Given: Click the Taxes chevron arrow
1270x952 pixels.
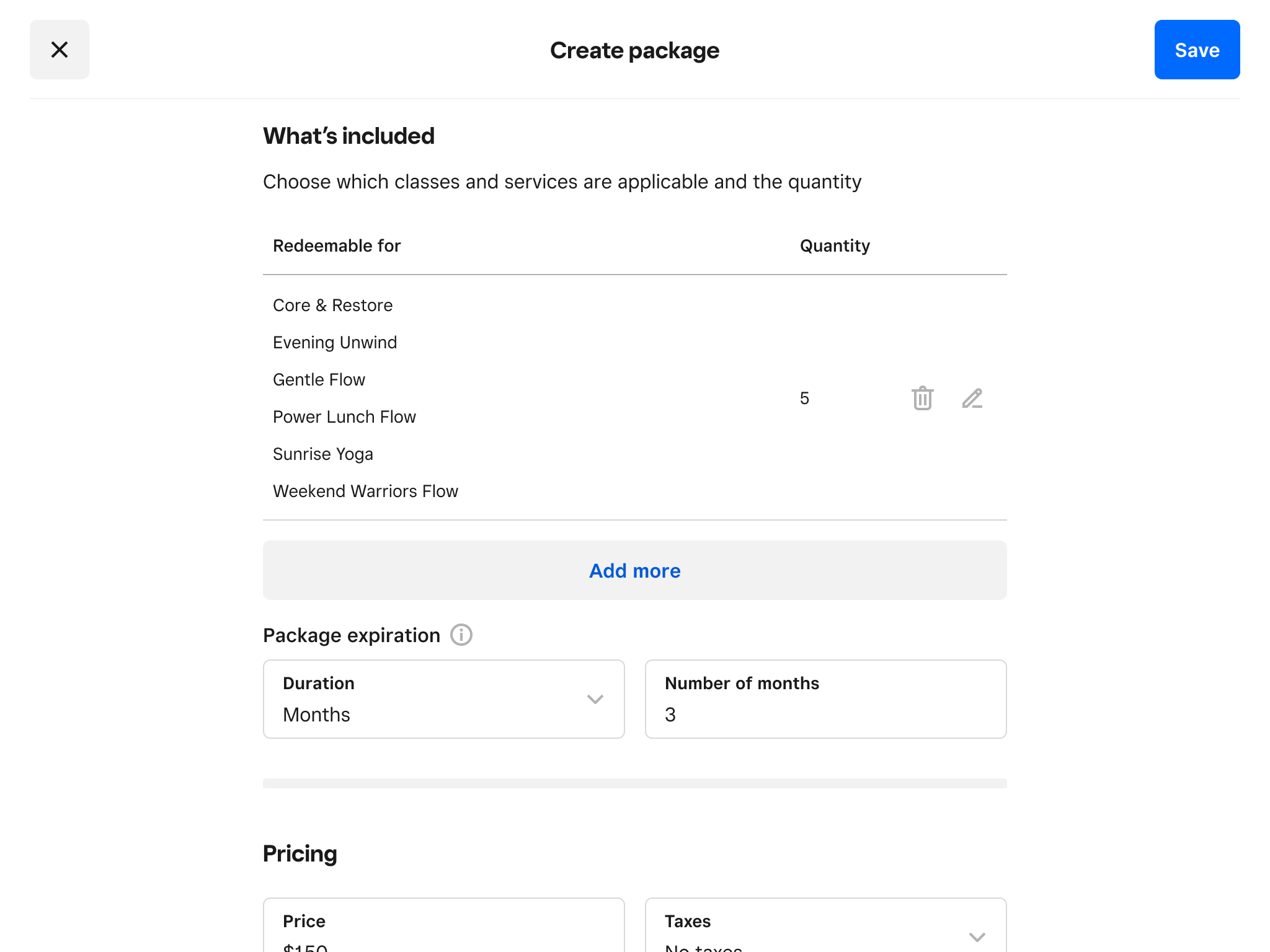Looking at the screenshot, I should coord(977,937).
